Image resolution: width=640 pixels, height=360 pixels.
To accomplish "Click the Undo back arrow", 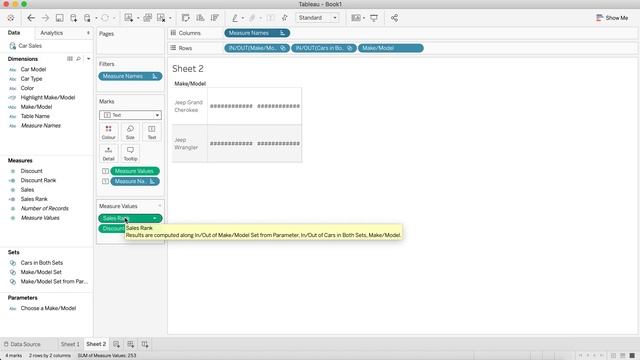I will tap(31, 18).
